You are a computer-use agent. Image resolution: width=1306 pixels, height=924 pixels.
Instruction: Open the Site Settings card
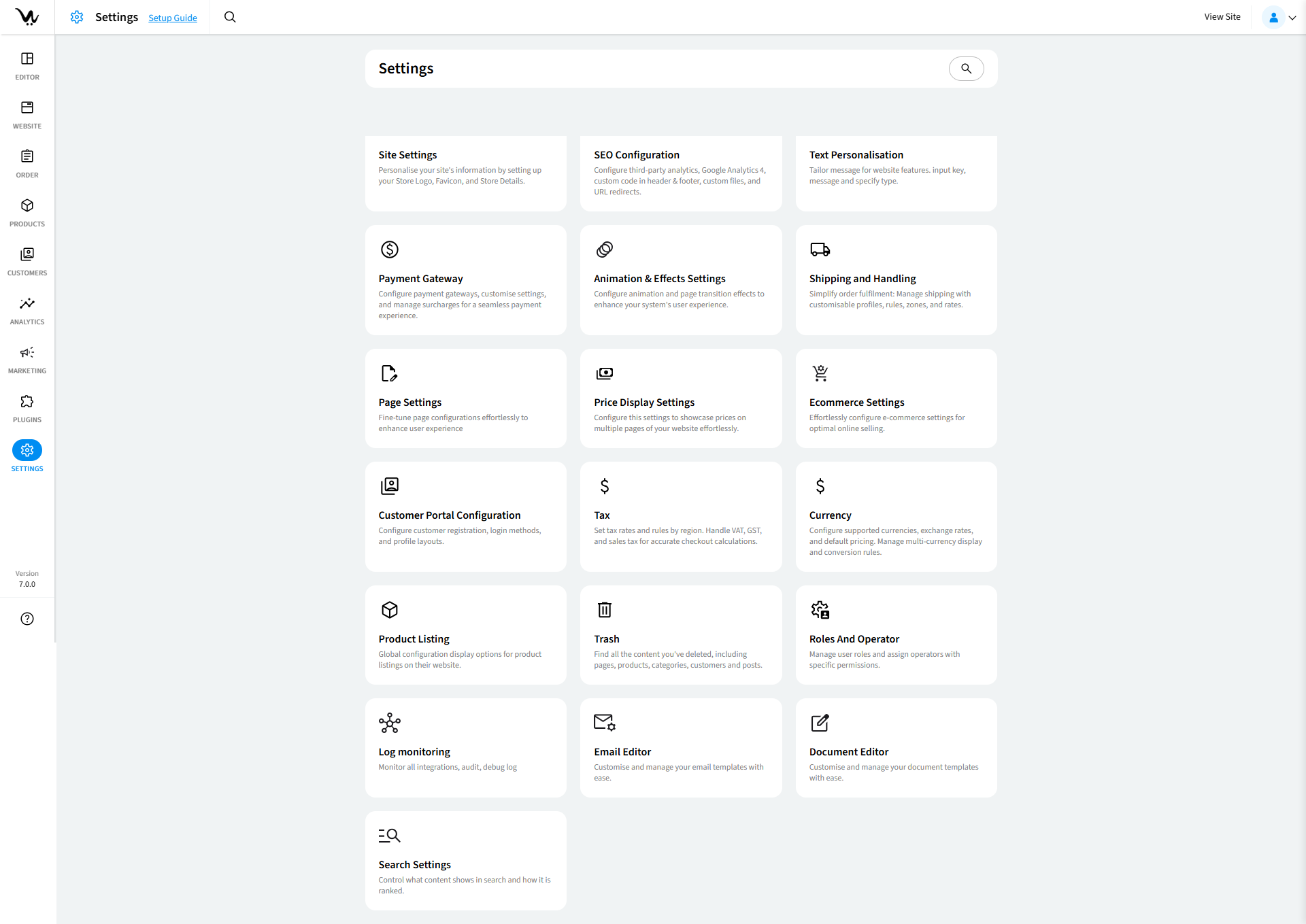coord(465,173)
